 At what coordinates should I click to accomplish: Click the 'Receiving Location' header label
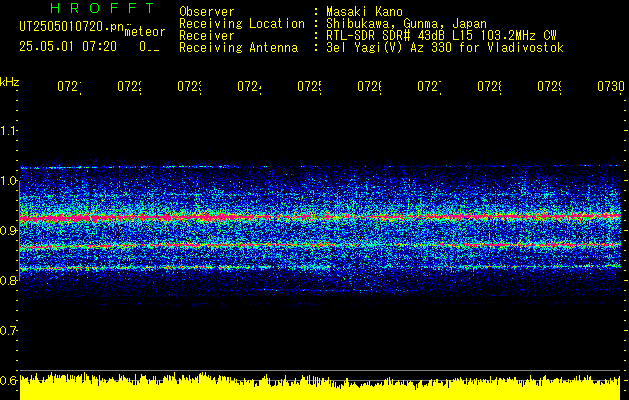(x=242, y=24)
